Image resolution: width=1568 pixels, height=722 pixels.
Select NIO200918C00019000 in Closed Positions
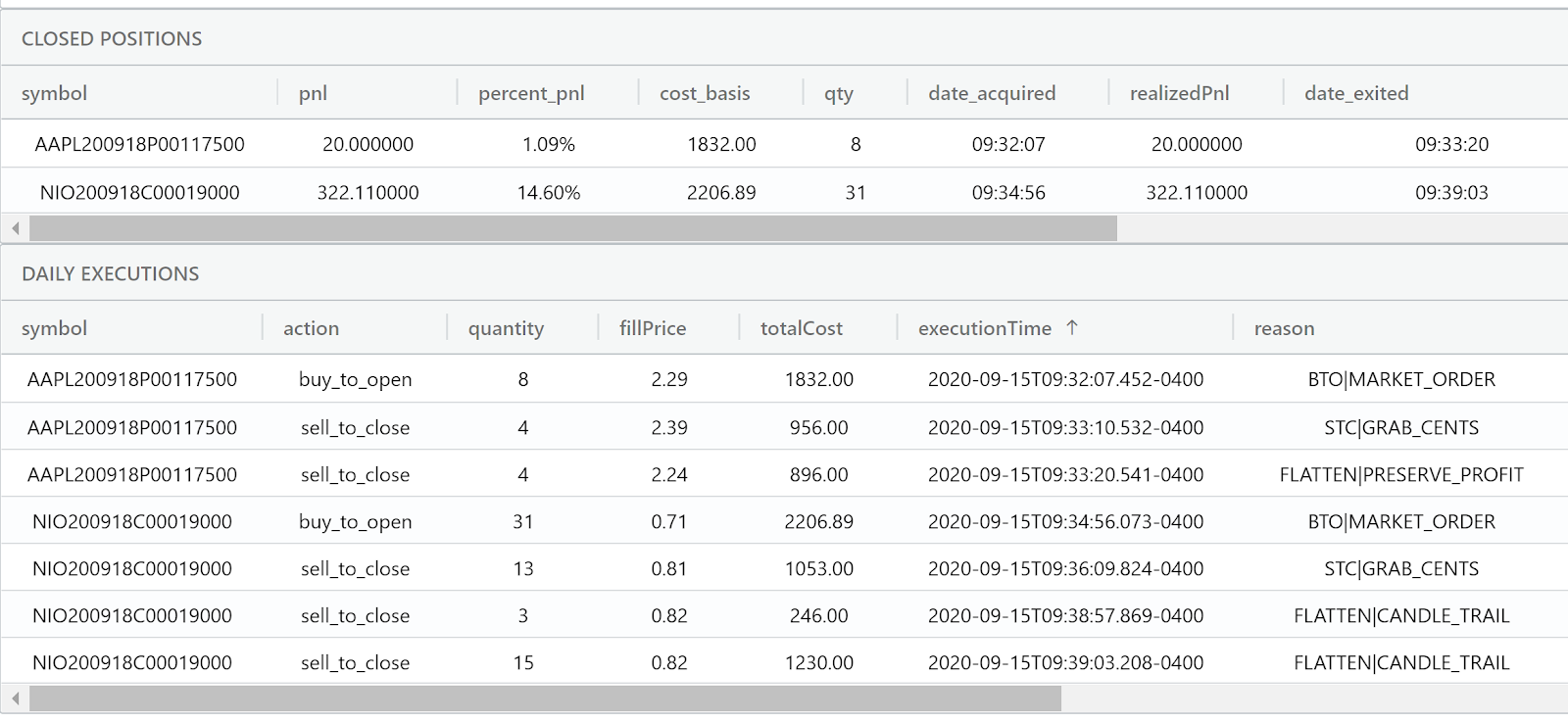click(140, 192)
